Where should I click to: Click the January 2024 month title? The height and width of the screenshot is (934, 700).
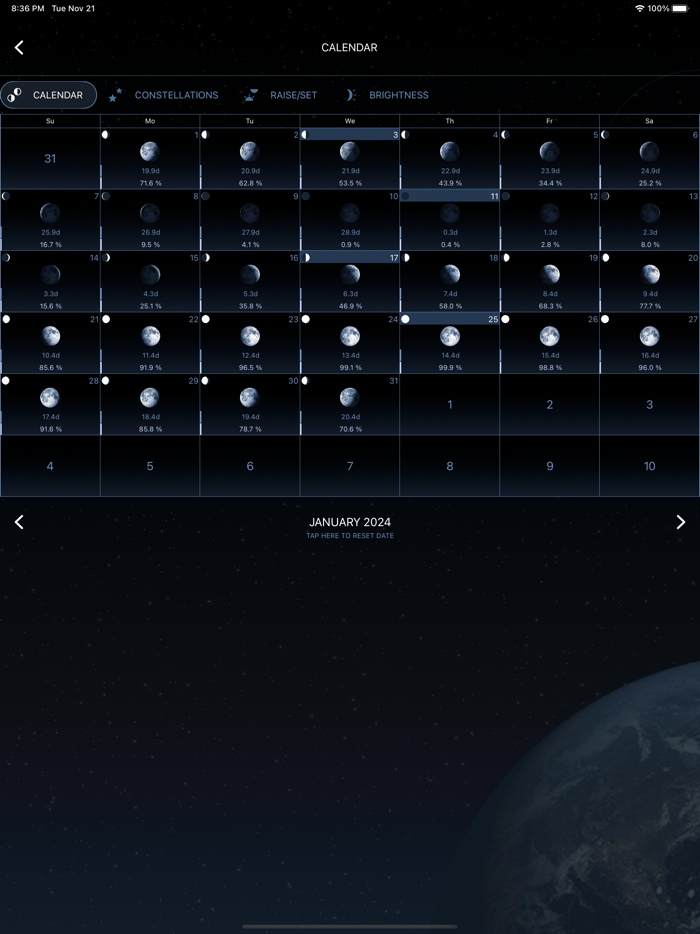[350, 522]
